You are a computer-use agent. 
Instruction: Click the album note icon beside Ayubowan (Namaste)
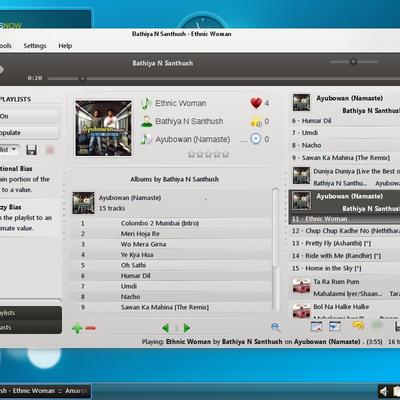pyautogui.click(x=146, y=139)
